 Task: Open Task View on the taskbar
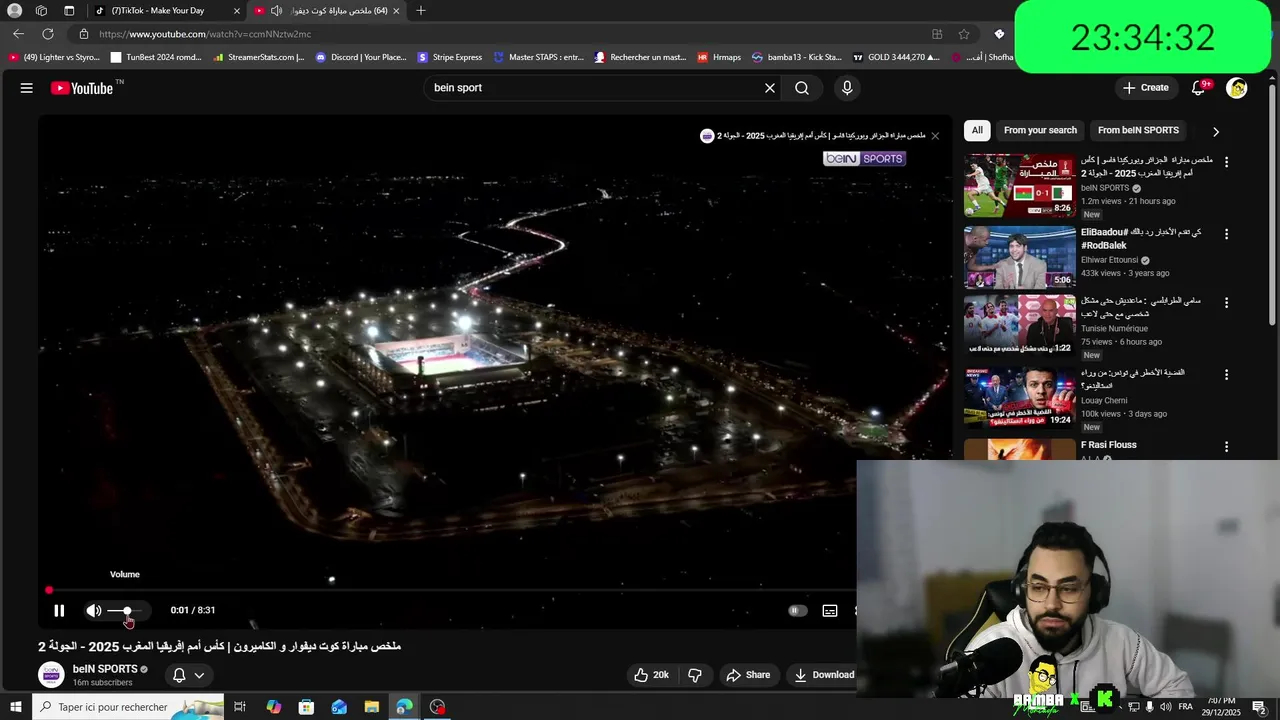[240, 707]
